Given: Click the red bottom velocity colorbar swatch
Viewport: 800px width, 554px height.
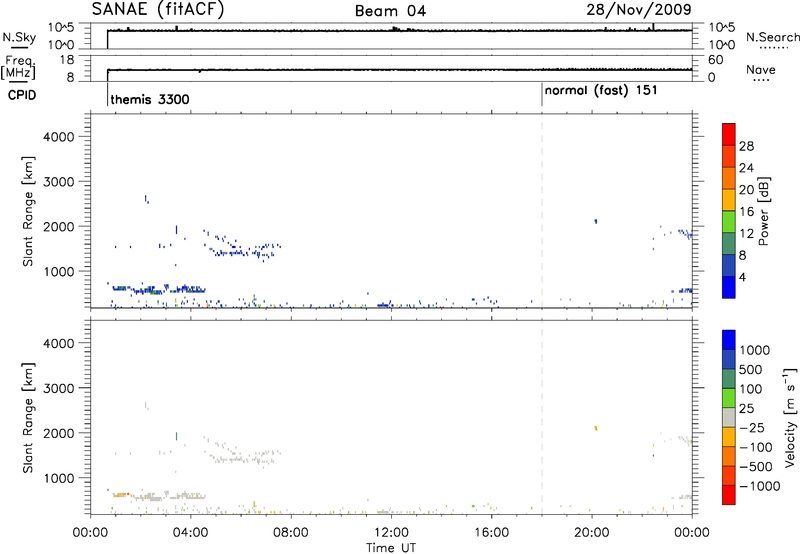Looking at the screenshot, I should pos(729,495).
